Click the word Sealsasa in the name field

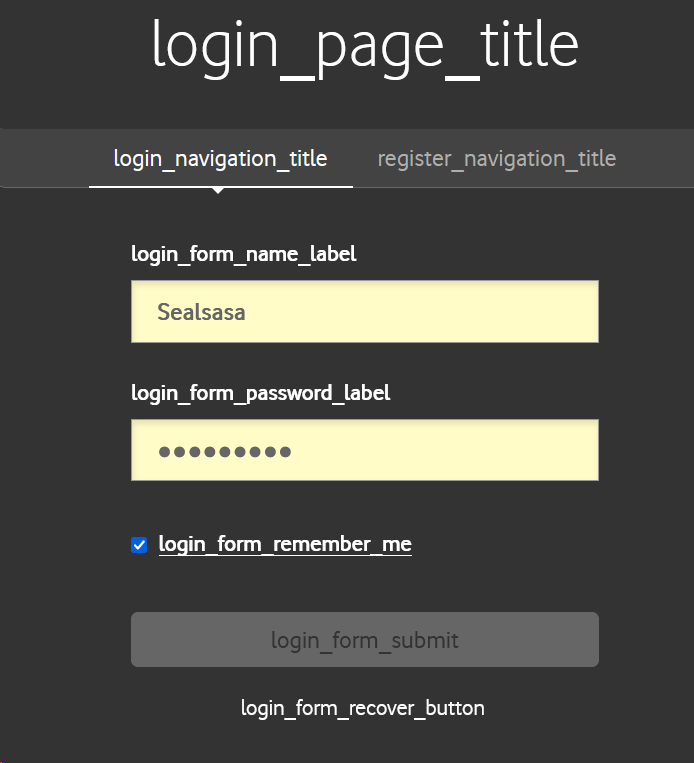click(201, 312)
